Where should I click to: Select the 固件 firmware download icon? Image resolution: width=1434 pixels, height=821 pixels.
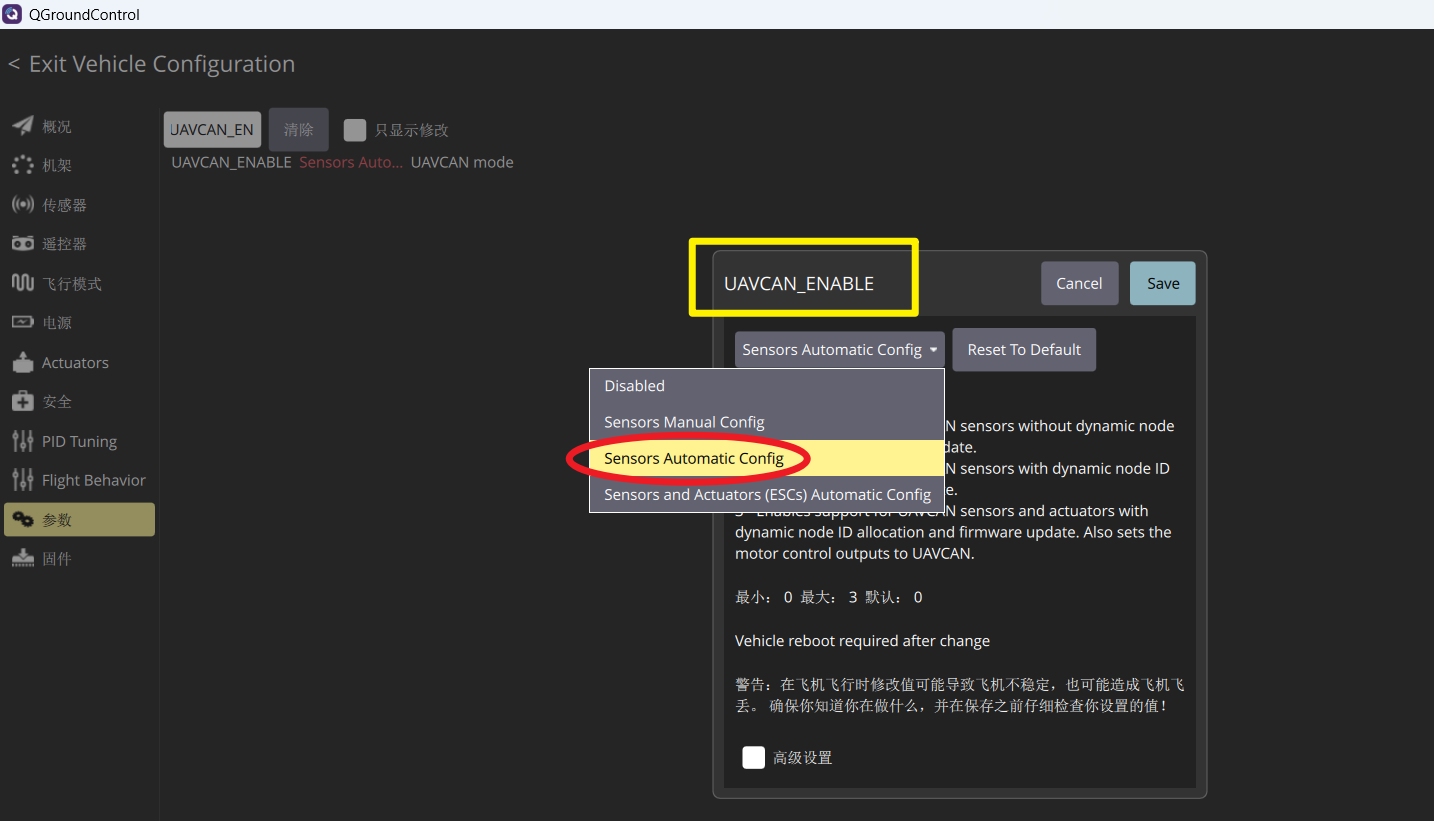click(23, 559)
